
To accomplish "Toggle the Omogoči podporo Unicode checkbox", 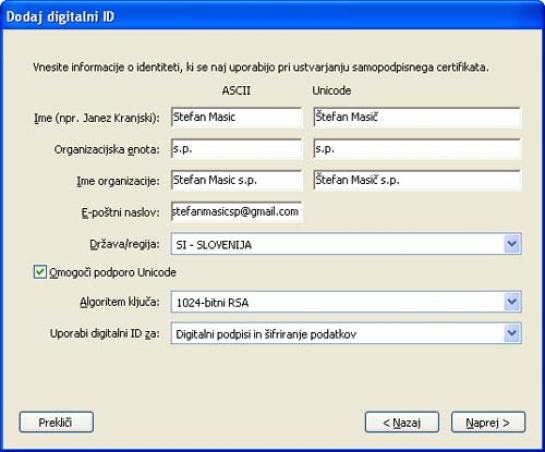I will pyautogui.click(x=40, y=272).
